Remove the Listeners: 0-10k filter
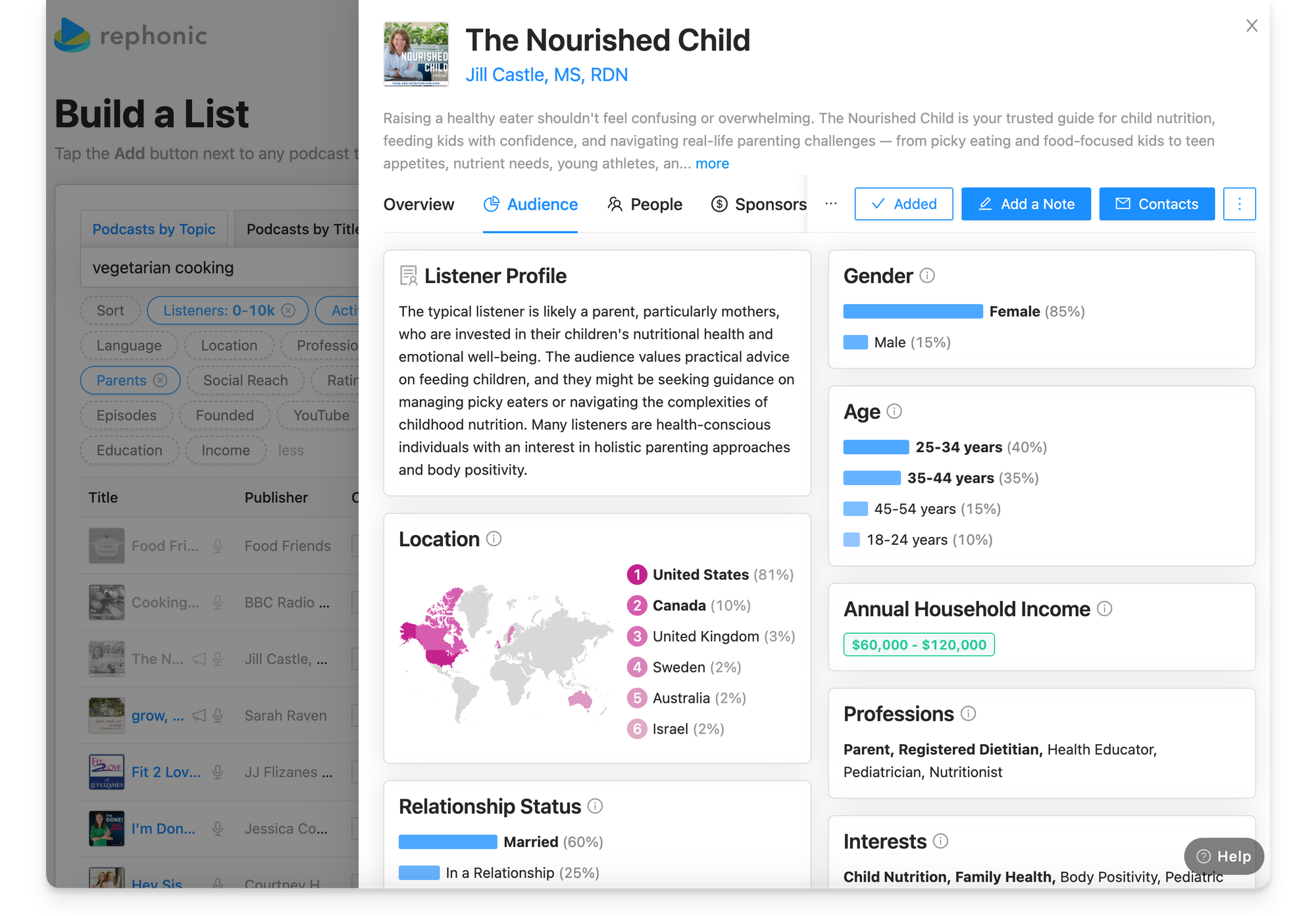Viewport: 1316px width, 916px height. tap(288, 310)
